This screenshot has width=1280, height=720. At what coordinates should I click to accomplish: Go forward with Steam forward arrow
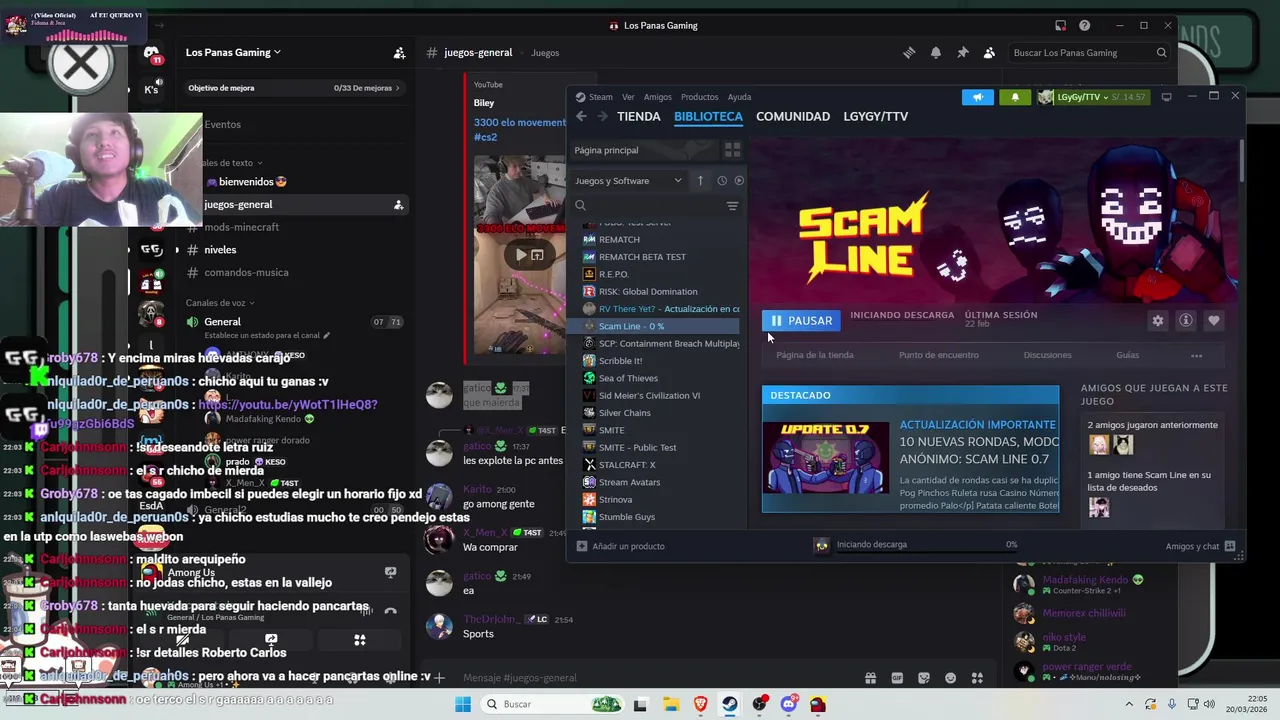click(602, 117)
